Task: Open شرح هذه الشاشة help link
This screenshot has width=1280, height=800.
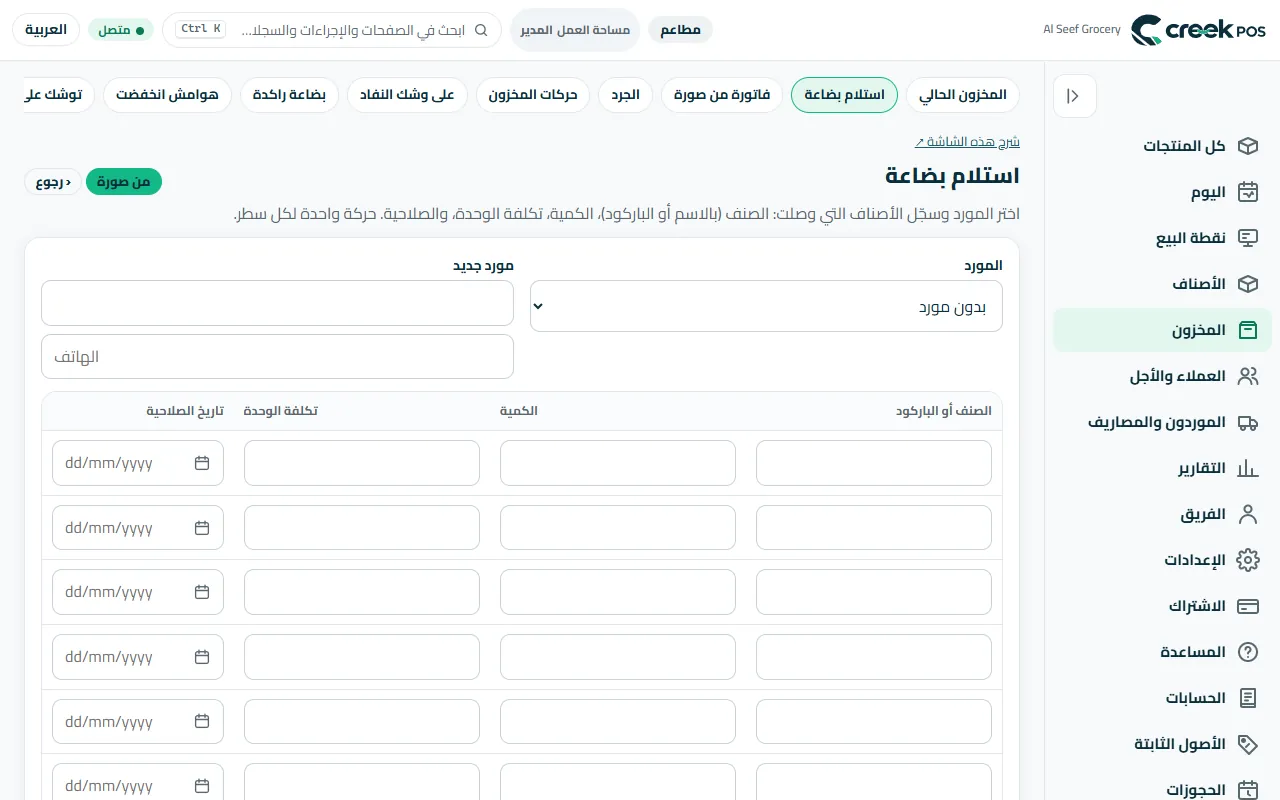Action: coord(967,142)
